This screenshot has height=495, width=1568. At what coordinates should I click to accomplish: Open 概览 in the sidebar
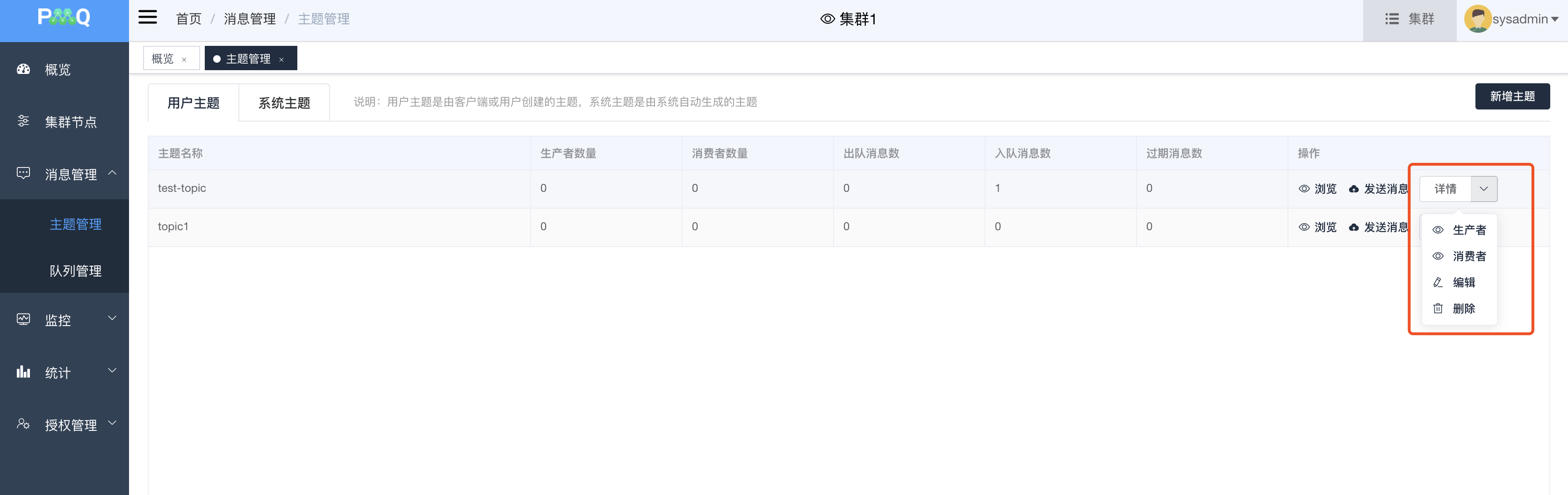click(57, 70)
